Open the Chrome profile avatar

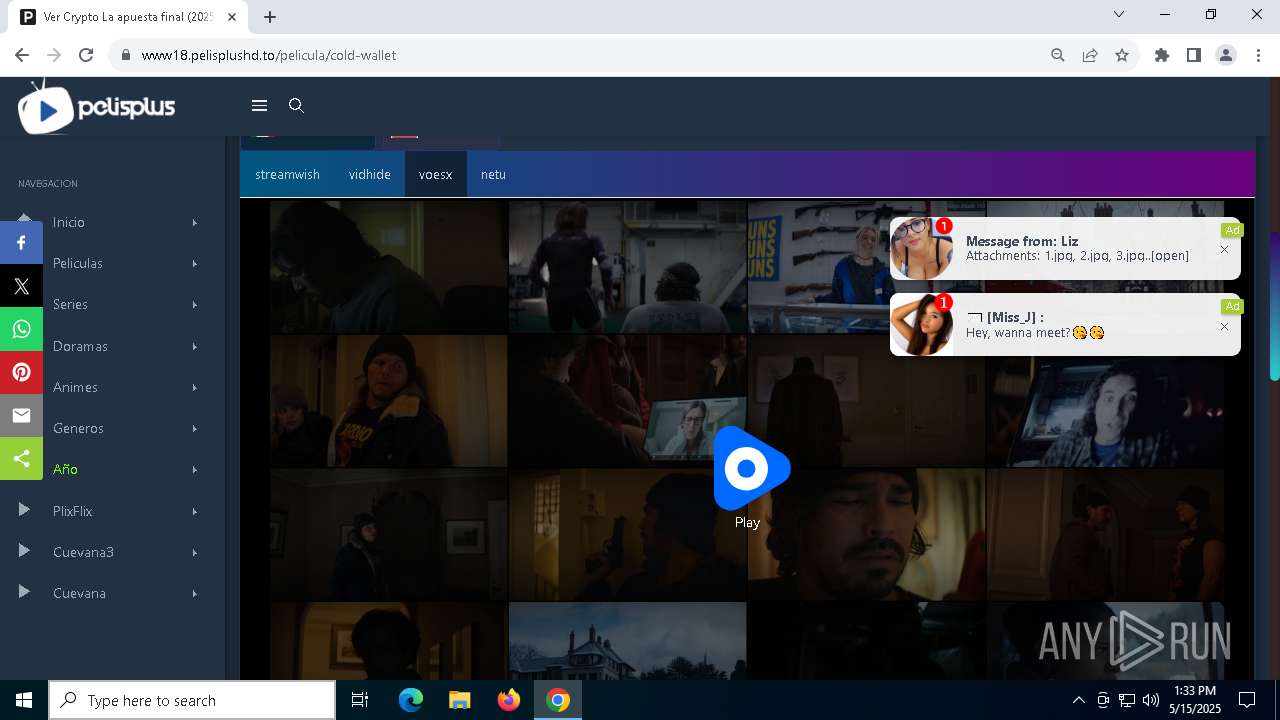pos(1226,55)
